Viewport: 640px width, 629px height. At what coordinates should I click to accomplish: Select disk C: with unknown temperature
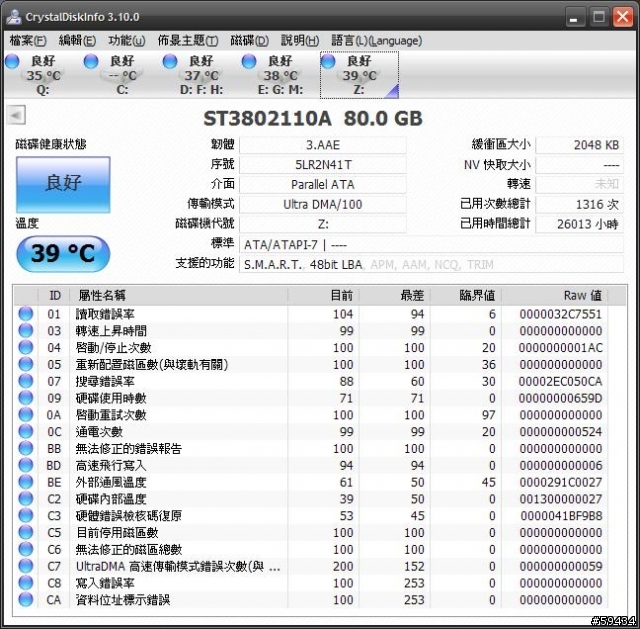(x=121, y=75)
